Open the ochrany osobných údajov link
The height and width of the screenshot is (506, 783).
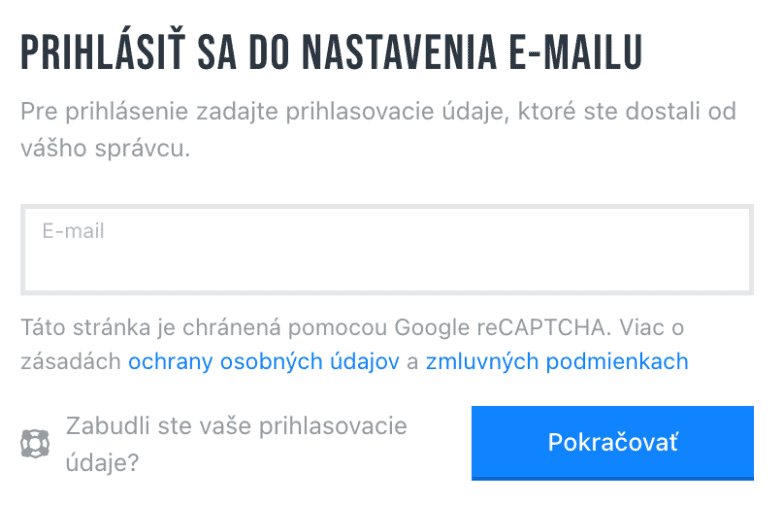click(x=264, y=362)
